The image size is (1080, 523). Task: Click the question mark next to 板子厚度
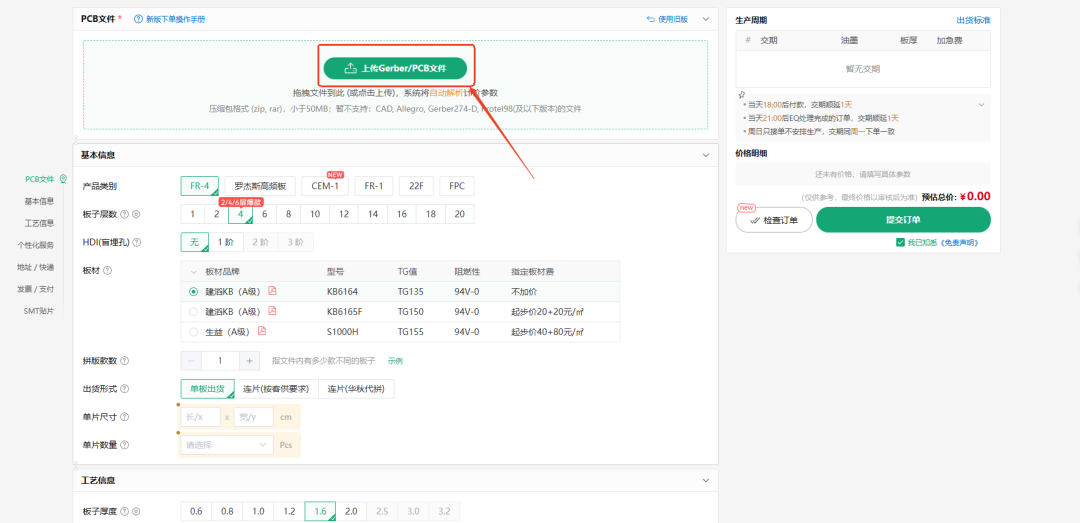click(x=124, y=511)
